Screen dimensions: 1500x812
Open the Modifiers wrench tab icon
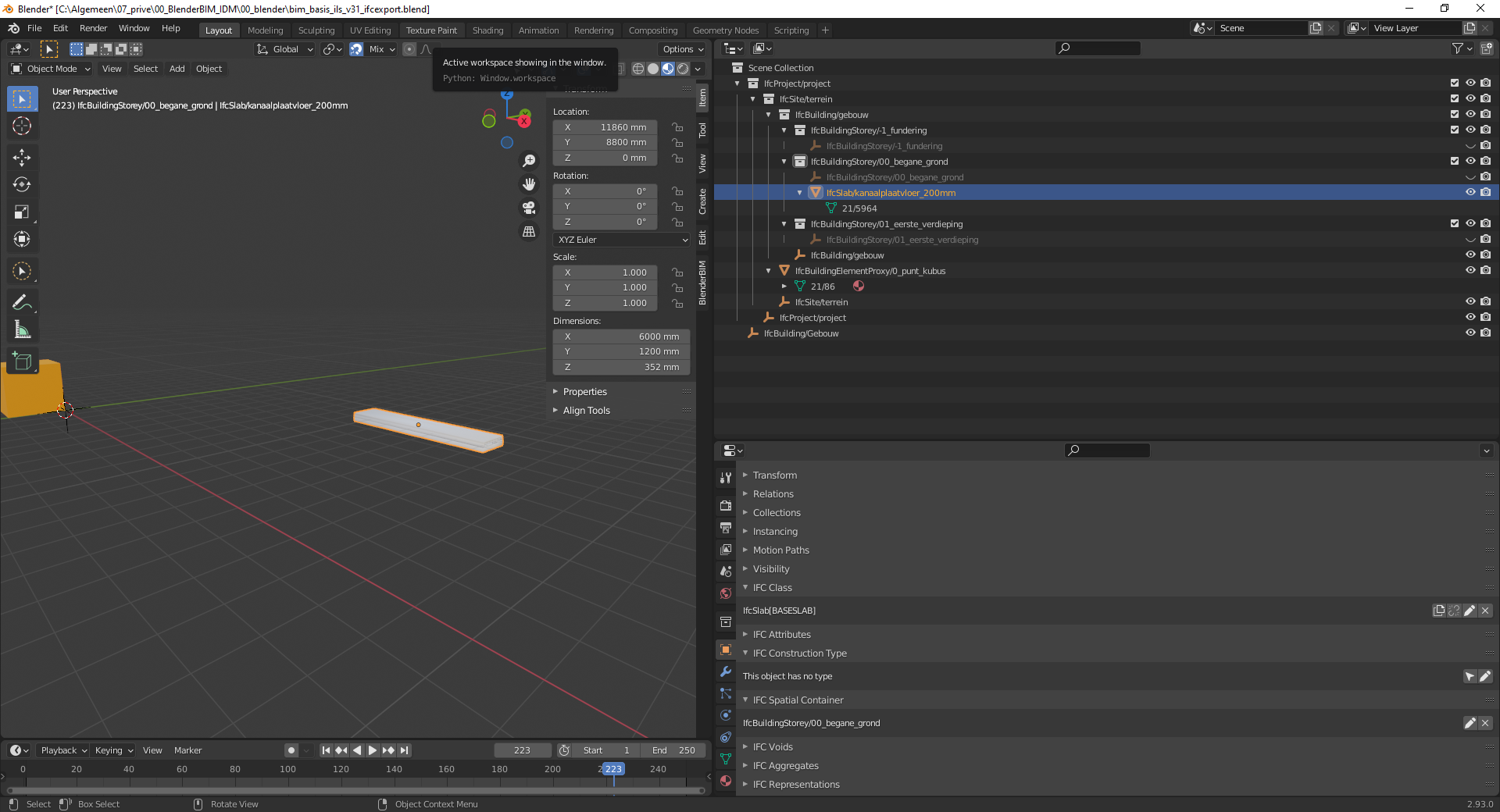726,671
